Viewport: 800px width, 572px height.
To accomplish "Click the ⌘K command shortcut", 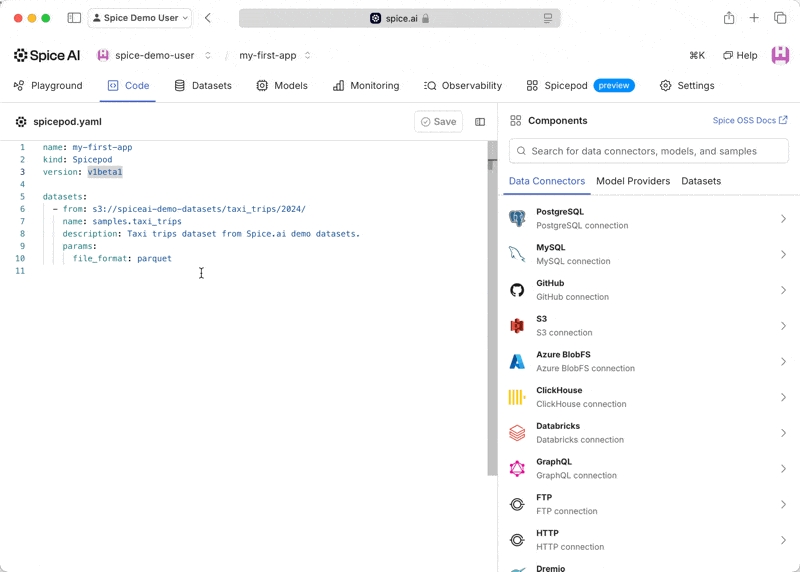I will [x=697, y=56].
